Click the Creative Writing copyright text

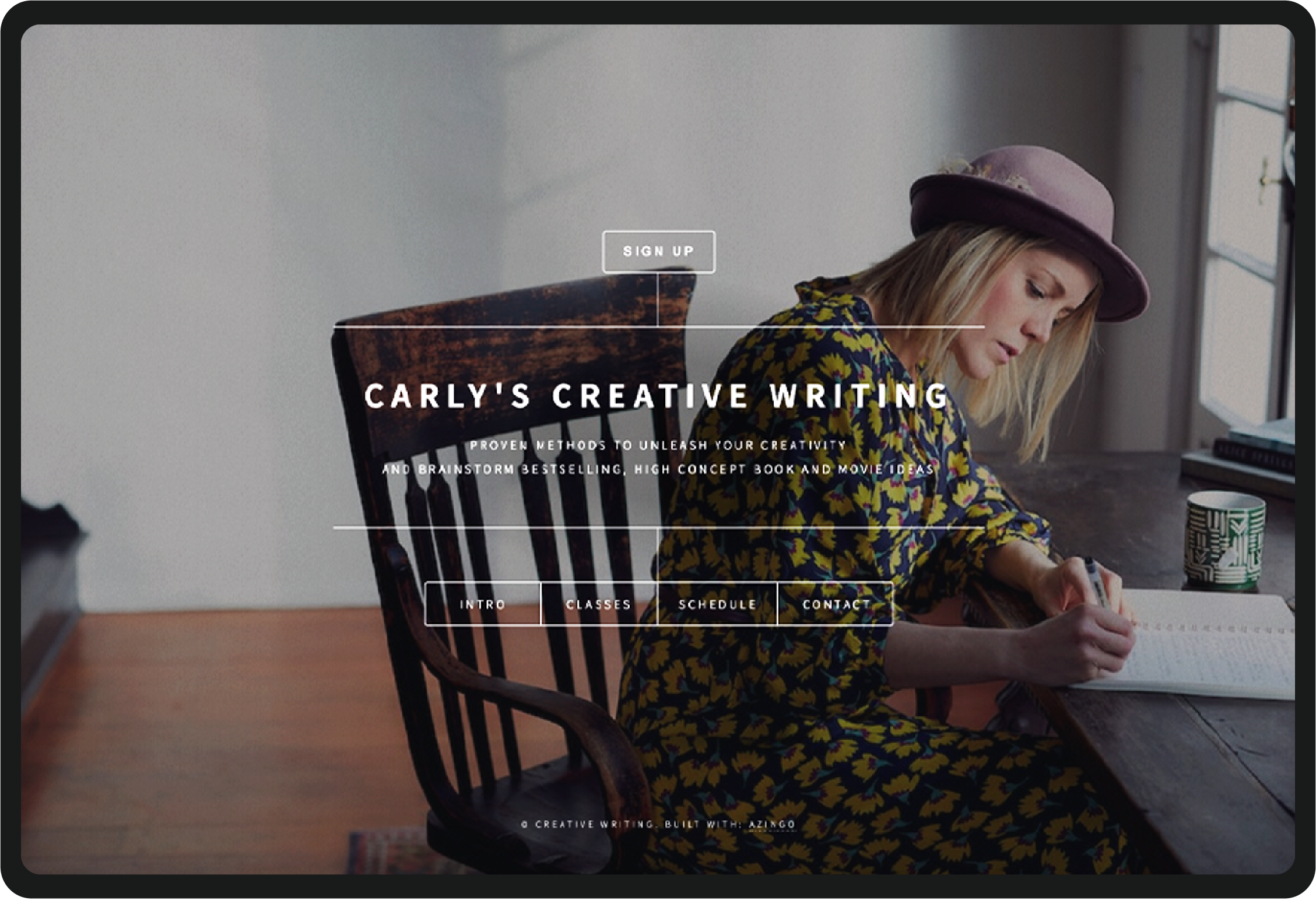coord(588,824)
